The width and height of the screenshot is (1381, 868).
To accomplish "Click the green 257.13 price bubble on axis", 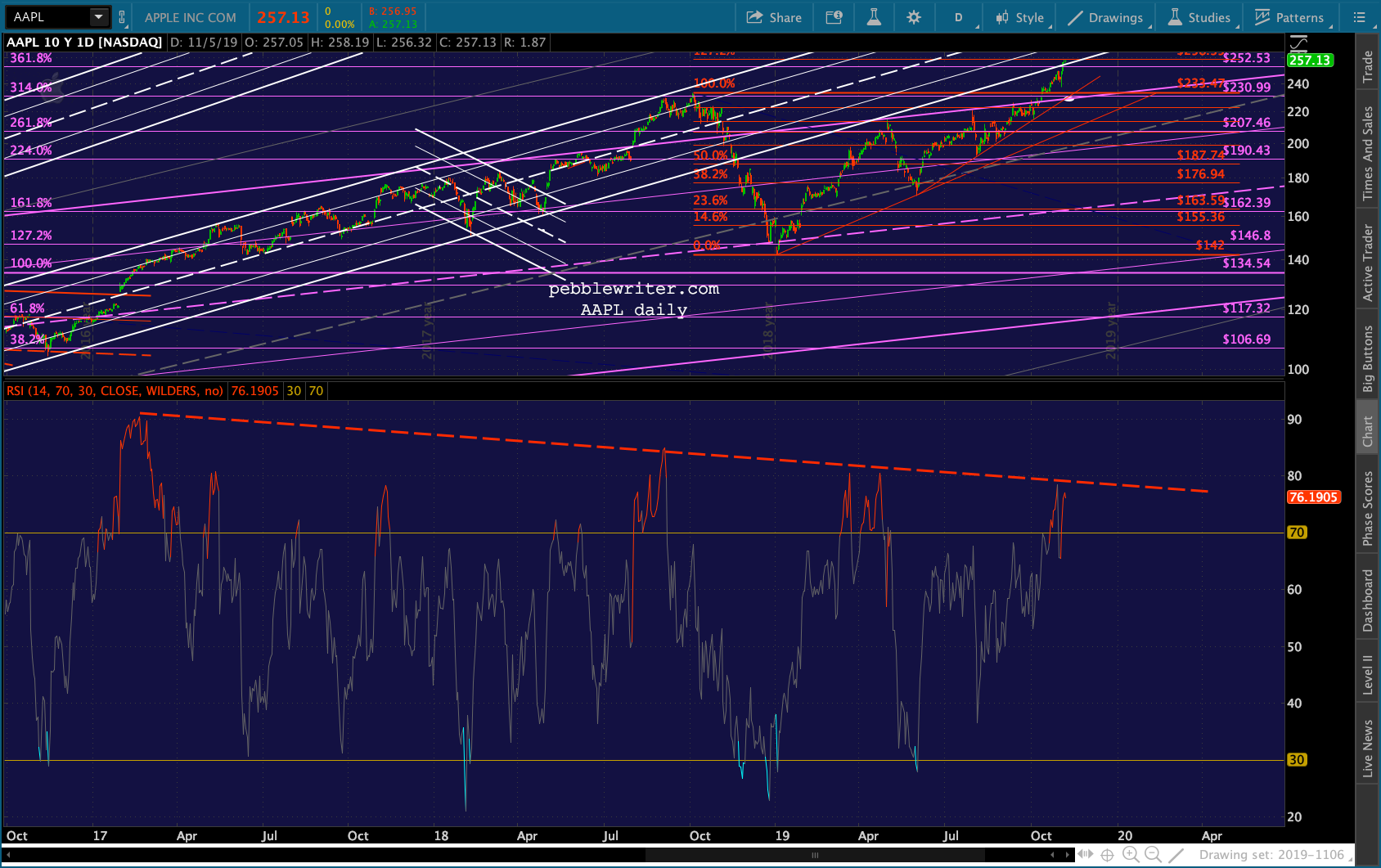I will coord(1310,61).
